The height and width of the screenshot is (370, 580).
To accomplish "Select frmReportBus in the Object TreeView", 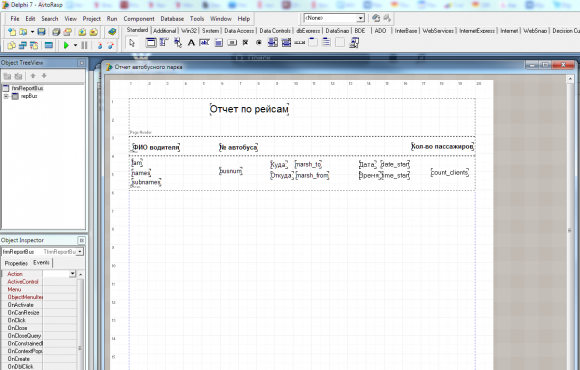I will tap(27, 88).
